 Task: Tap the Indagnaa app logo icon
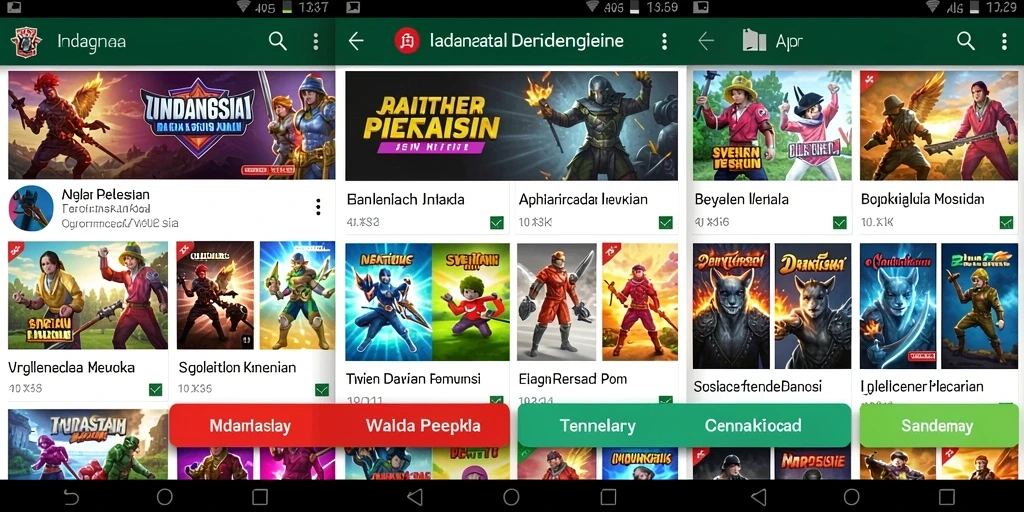coord(26,42)
